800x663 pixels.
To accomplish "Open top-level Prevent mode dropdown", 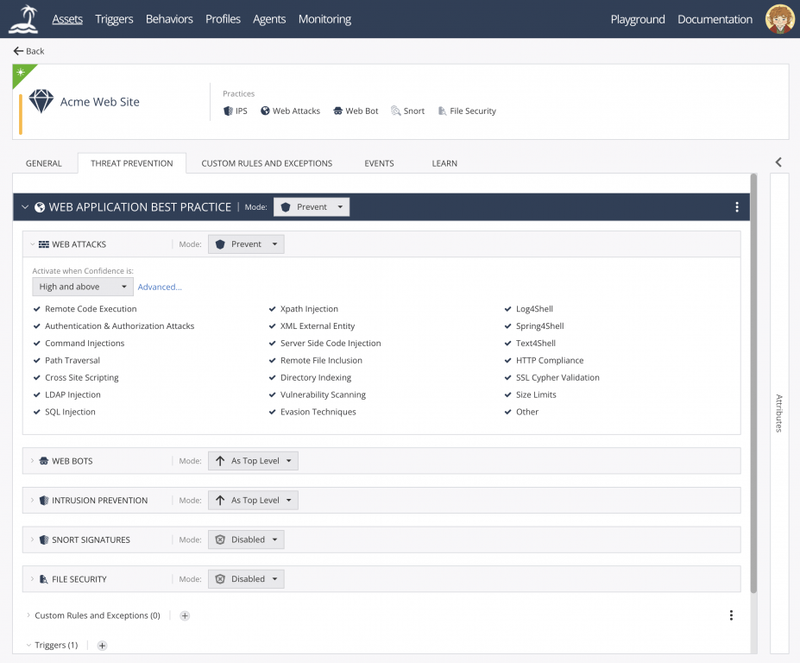I will pos(311,207).
